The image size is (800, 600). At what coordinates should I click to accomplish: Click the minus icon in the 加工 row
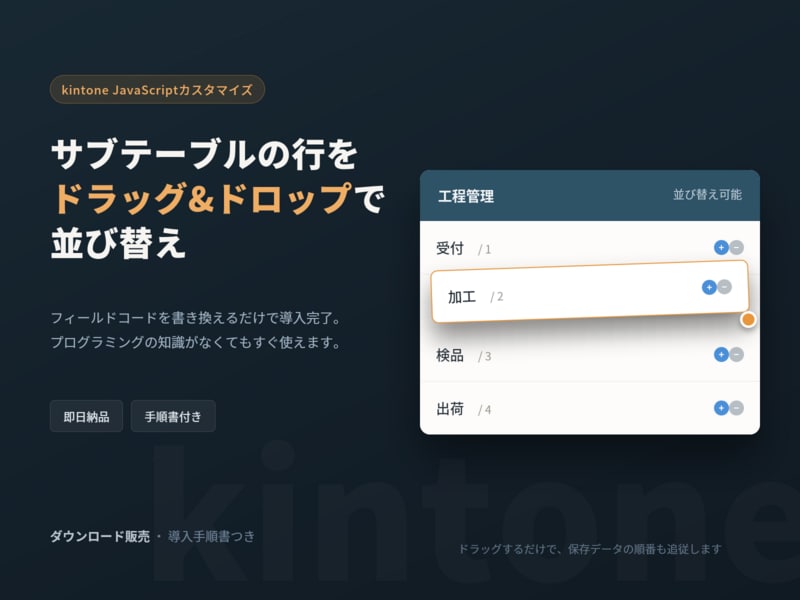724,287
